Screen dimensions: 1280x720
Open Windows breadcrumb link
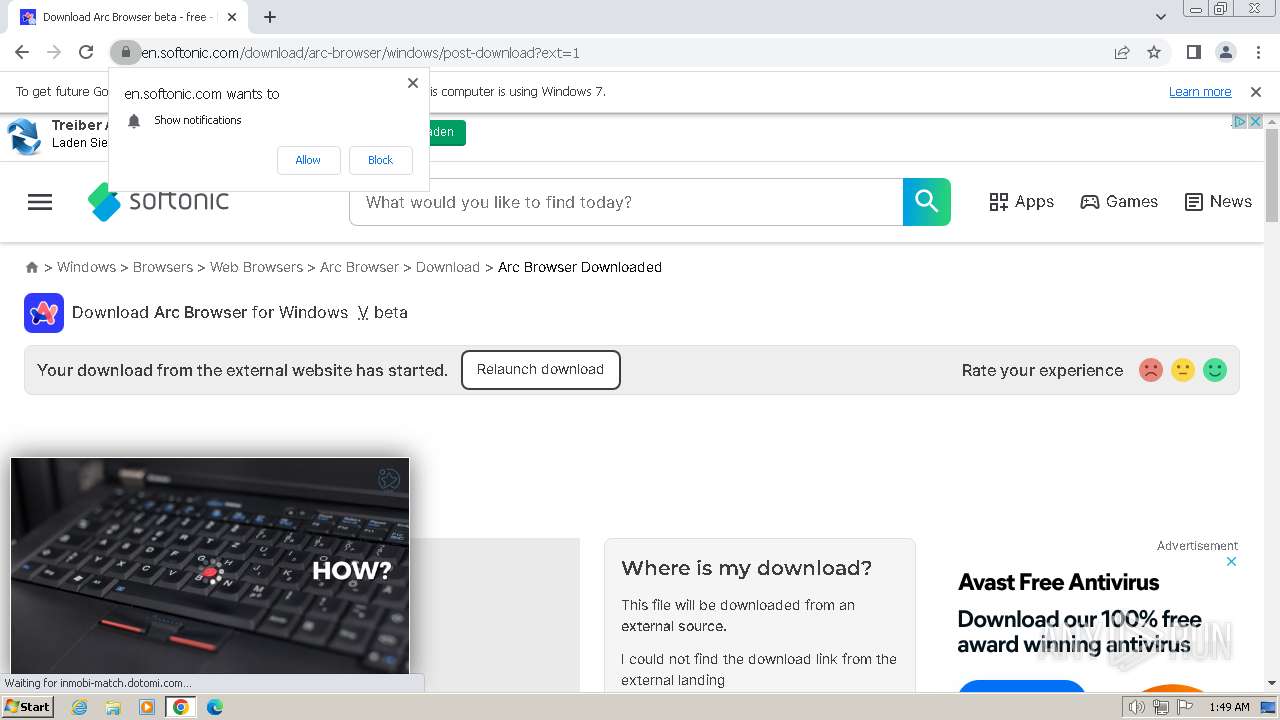click(86, 267)
